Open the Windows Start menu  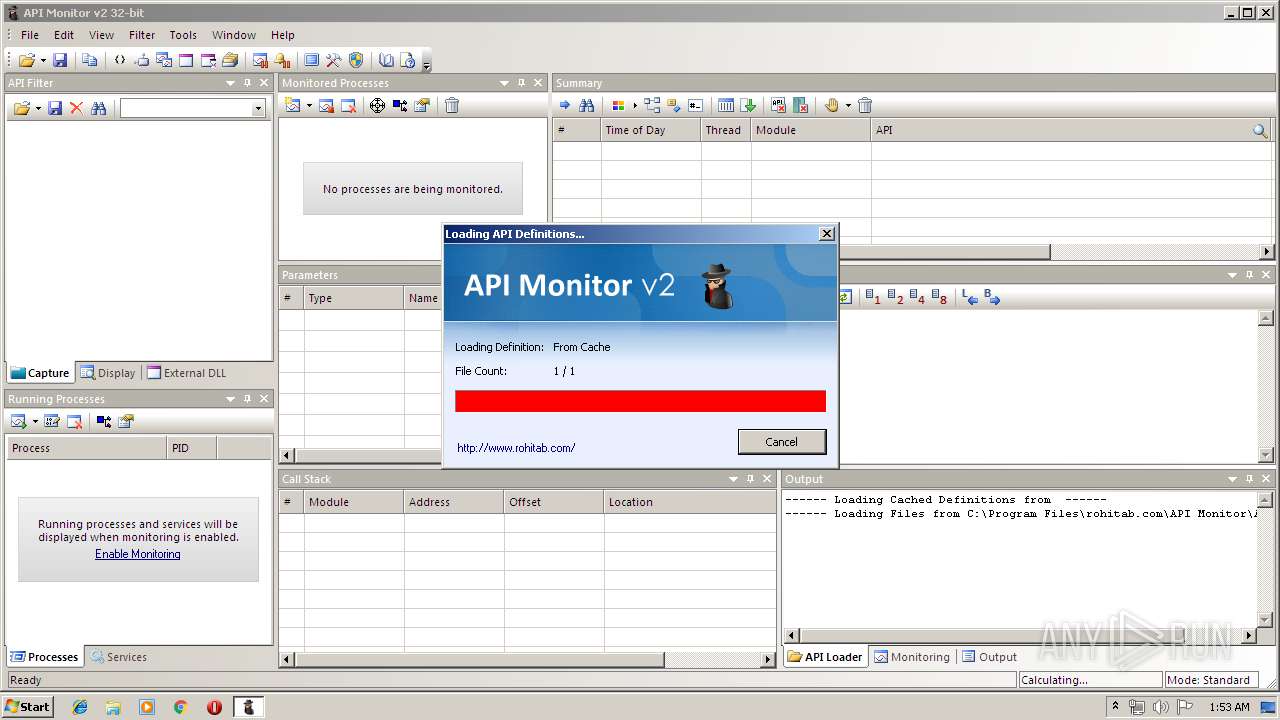tap(27, 707)
